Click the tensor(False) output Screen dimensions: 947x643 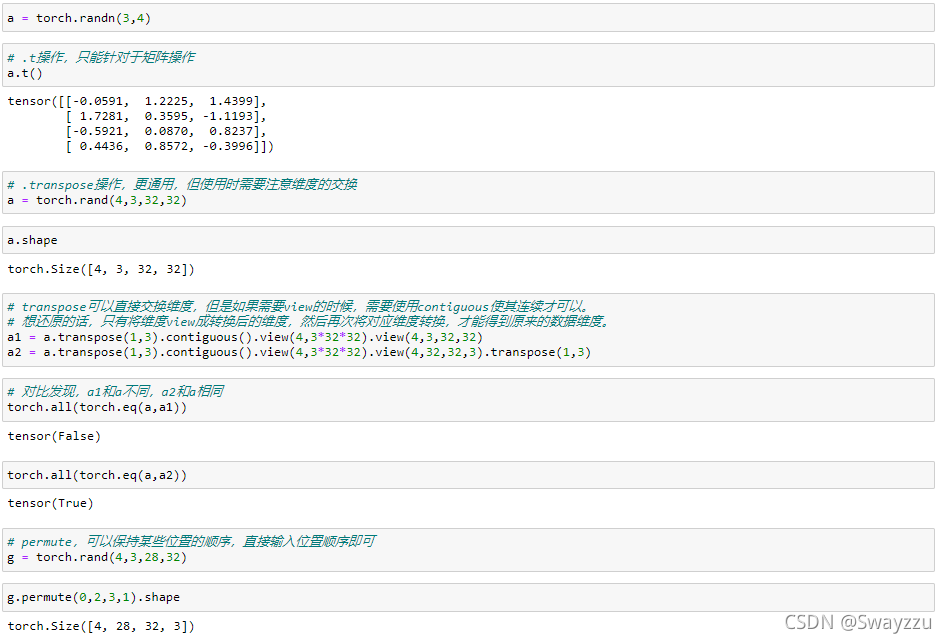click(54, 436)
